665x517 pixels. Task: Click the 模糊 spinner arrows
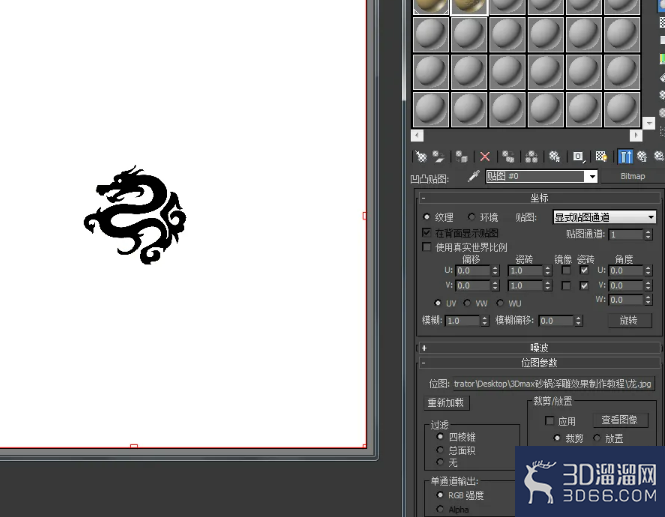(x=485, y=321)
